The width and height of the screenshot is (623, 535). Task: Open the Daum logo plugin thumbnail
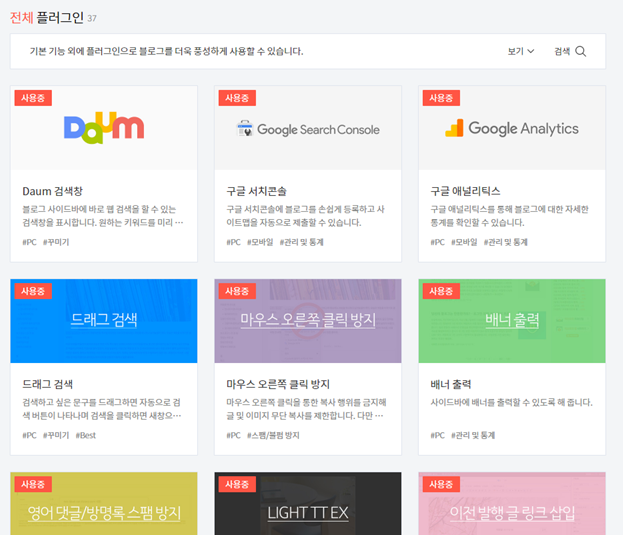point(104,128)
